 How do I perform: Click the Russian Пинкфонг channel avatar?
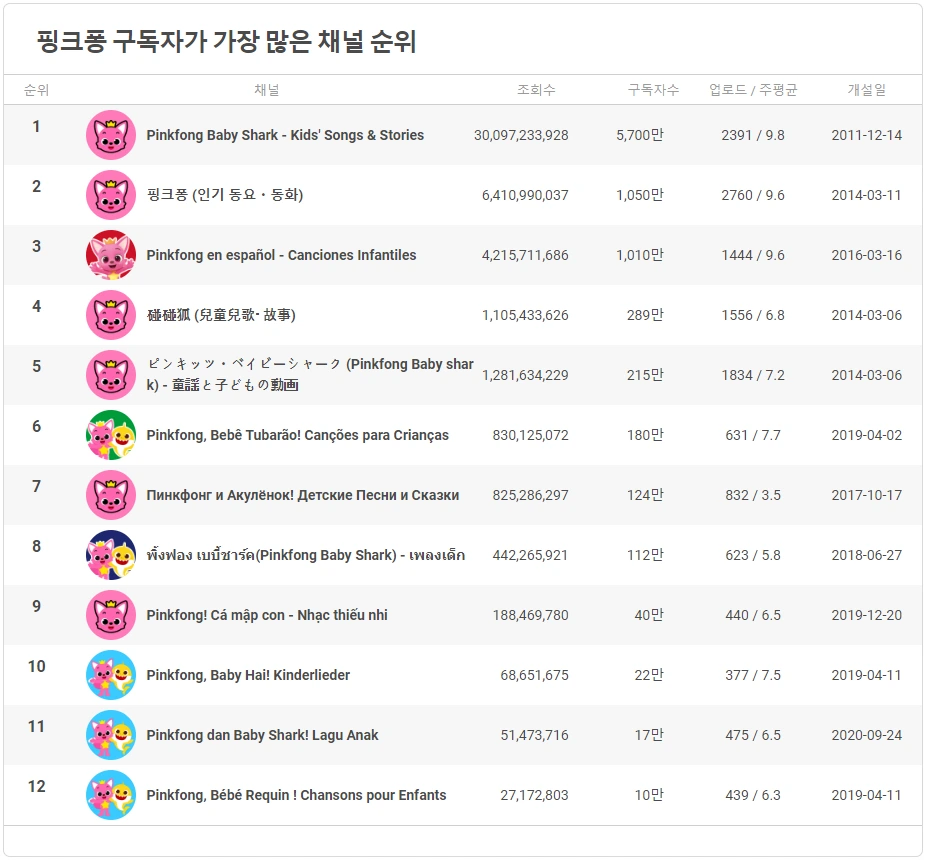(111, 495)
